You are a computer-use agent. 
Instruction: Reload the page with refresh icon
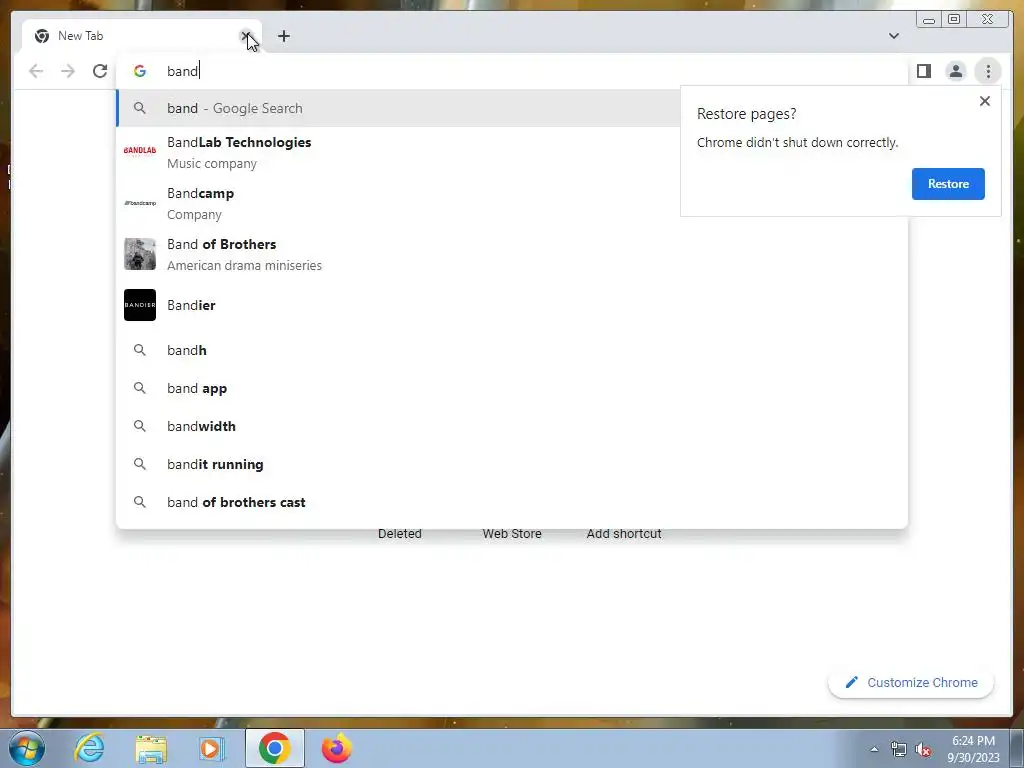click(x=100, y=71)
